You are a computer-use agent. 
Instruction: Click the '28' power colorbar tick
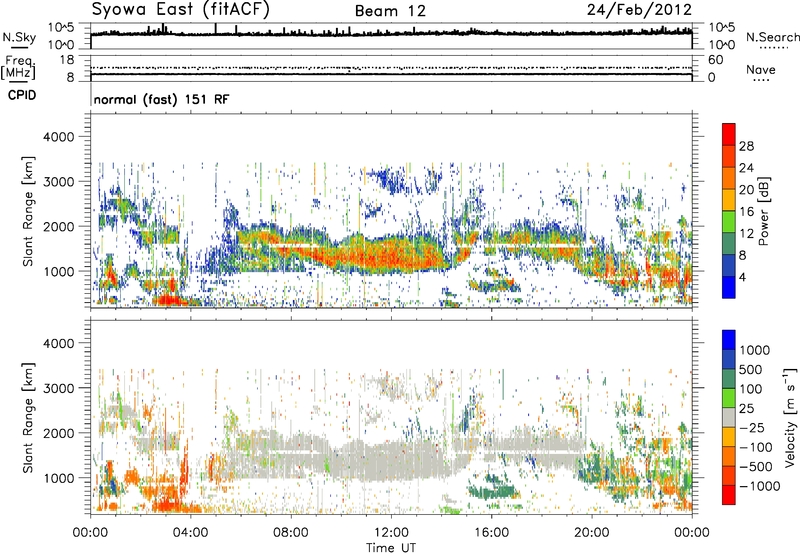(x=746, y=146)
